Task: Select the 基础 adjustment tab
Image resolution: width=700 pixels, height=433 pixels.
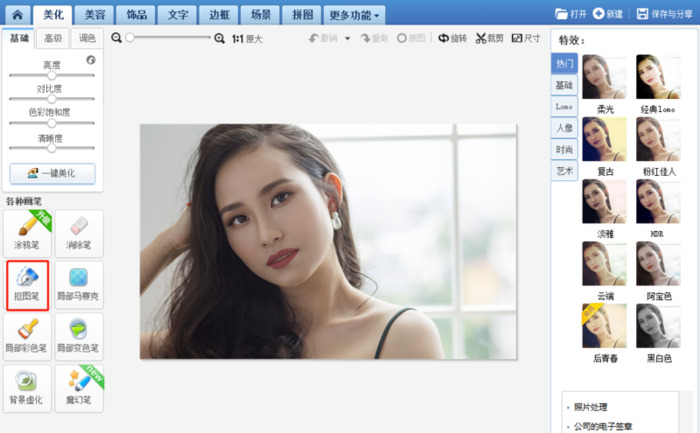Action: (x=19, y=38)
